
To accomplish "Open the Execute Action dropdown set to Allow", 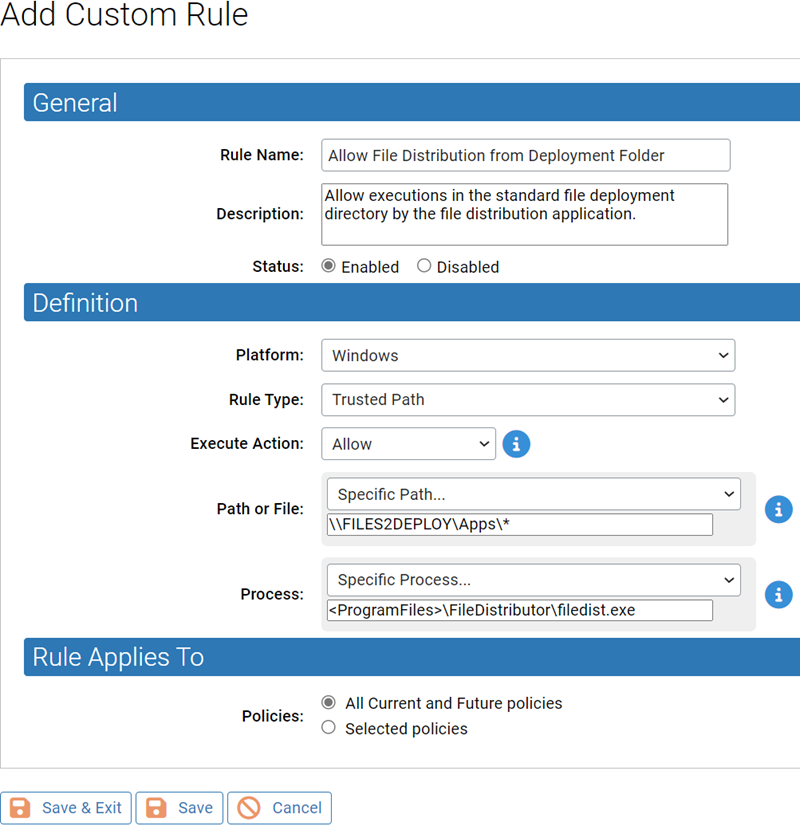I will point(408,444).
